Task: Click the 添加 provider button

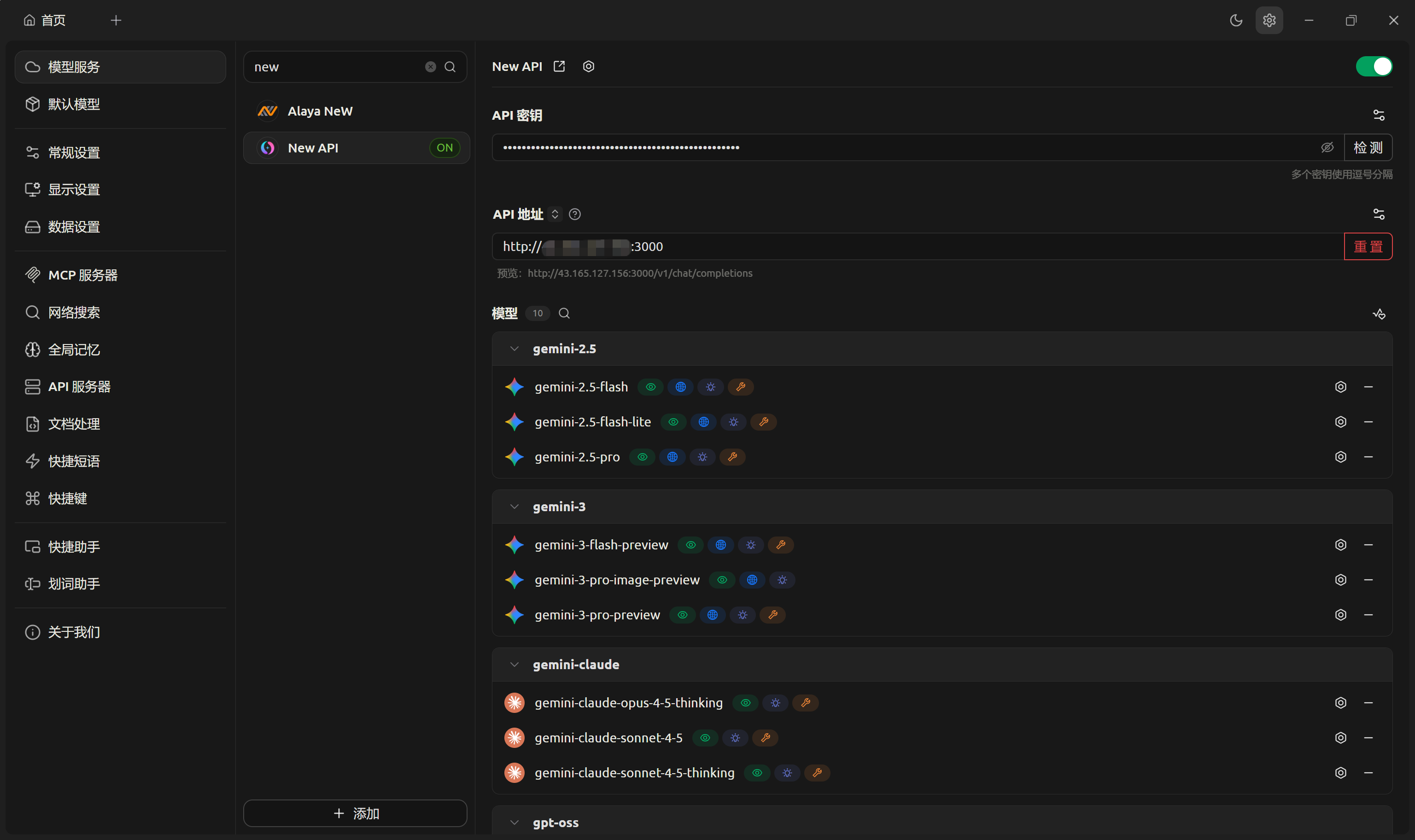Action: [x=355, y=813]
